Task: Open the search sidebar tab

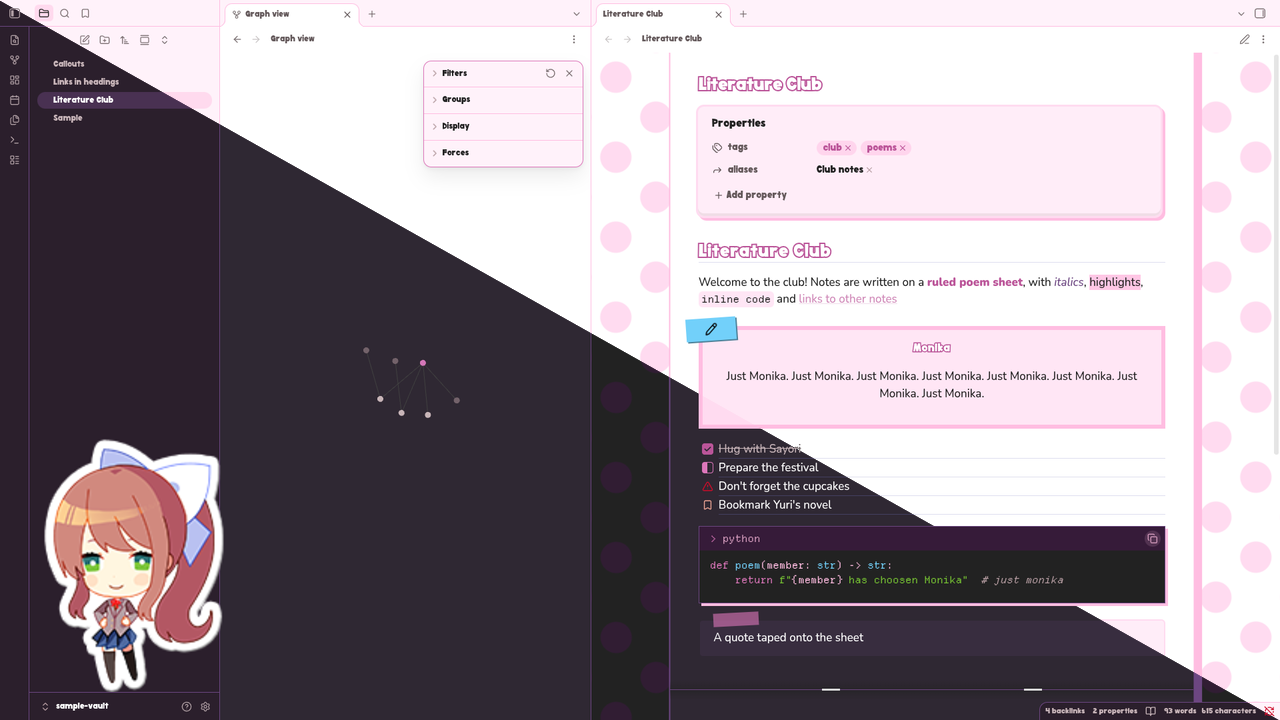Action: [65, 13]
